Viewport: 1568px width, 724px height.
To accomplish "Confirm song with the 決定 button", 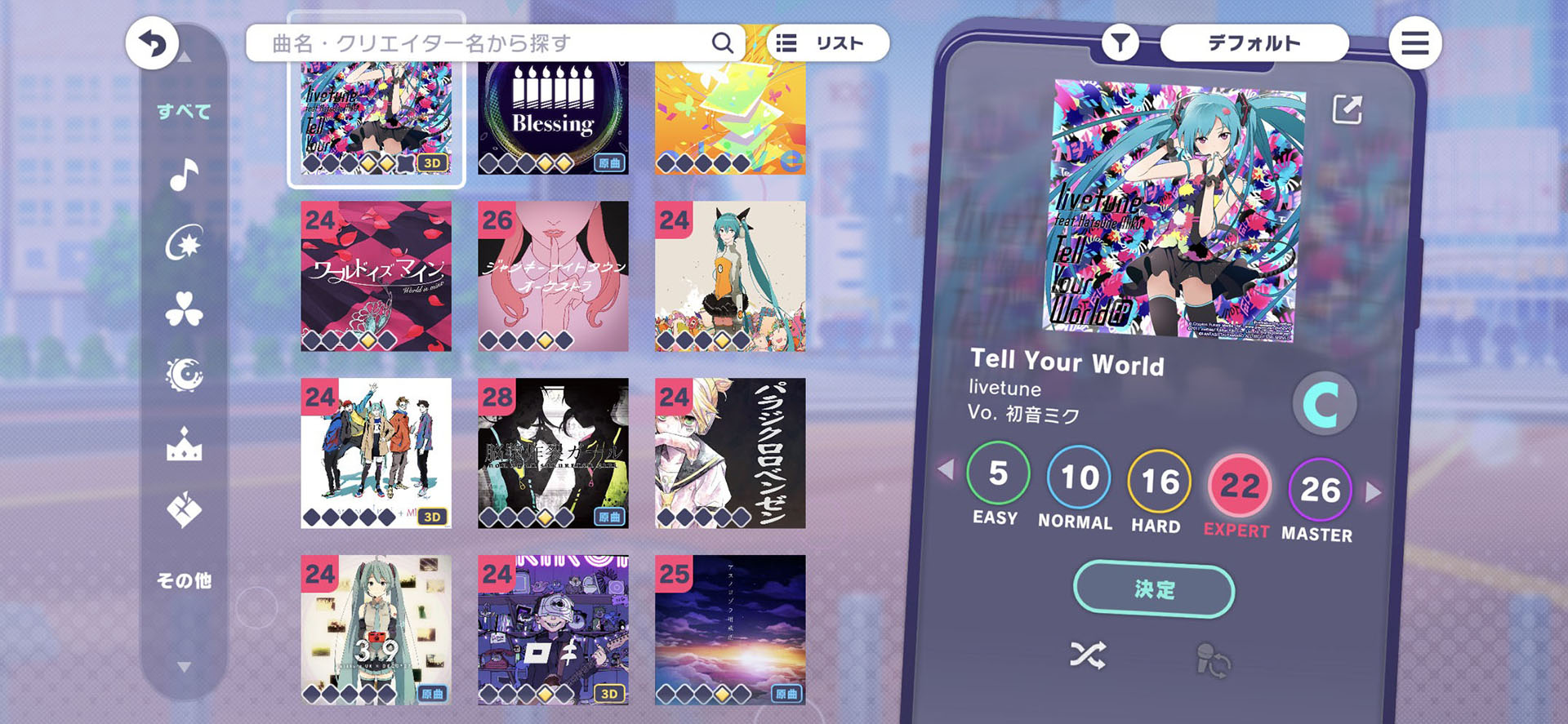I will pyautogui.click(x=1153, y=589).
